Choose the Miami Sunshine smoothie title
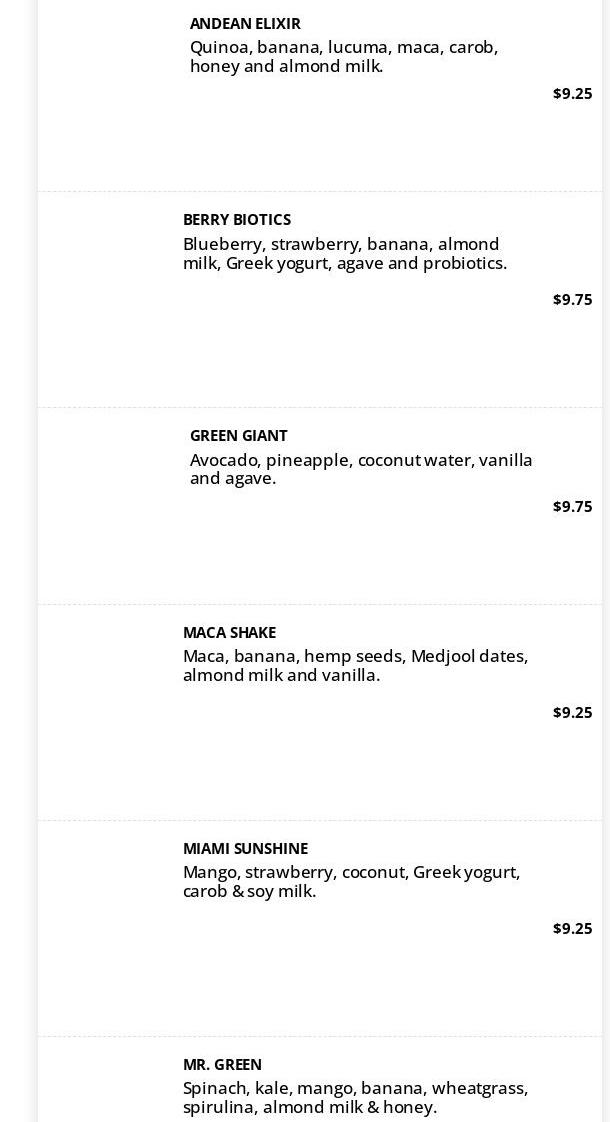610x1122 pixels. [x=245, y=849]
